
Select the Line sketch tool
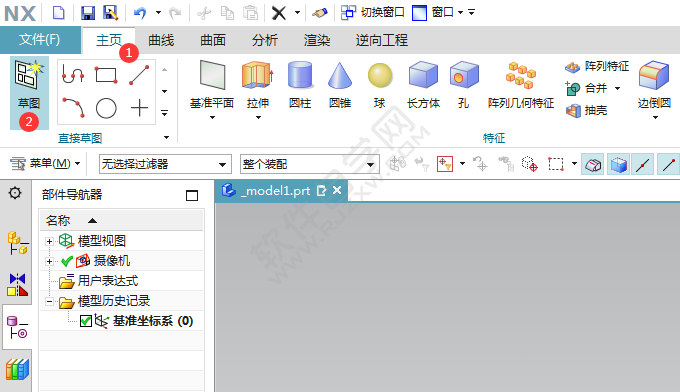(139, 75)
